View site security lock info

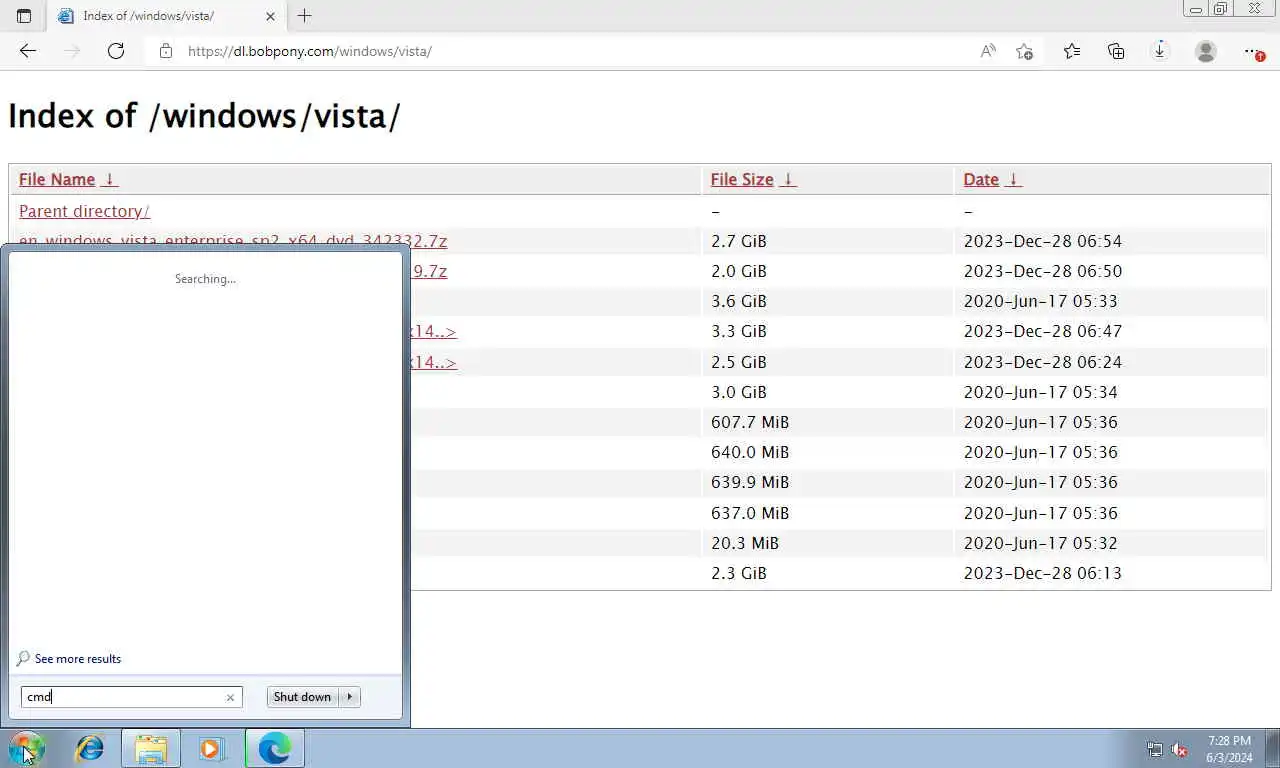coord(166,51)
